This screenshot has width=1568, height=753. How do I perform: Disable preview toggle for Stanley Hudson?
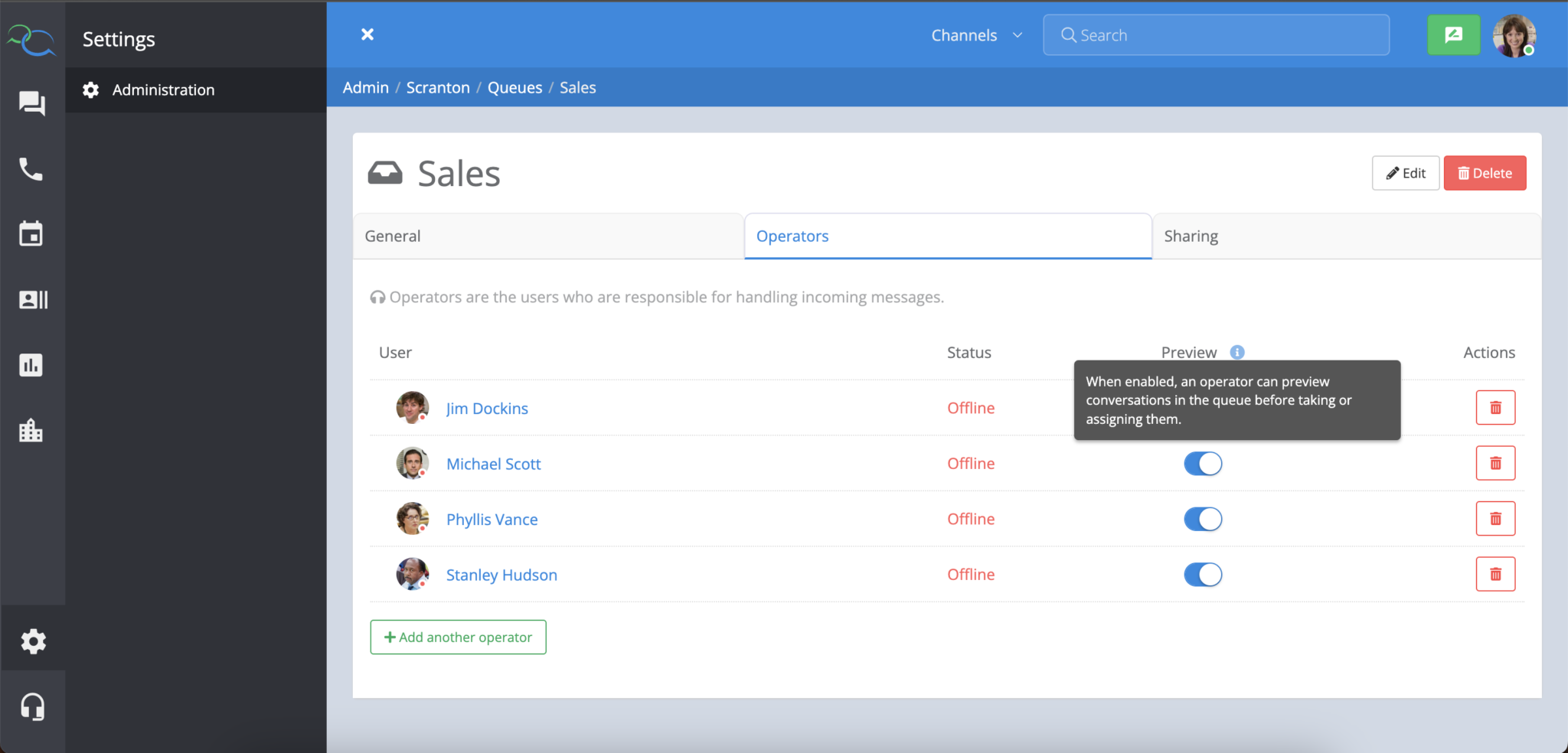[x=1202, y=575]
